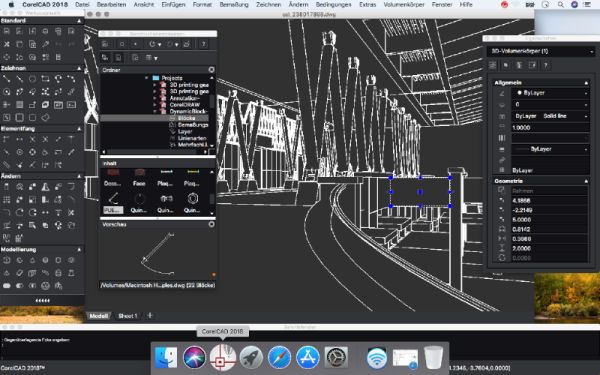Select the Line tool in Zeichnen toolbar

pos(7,79)
